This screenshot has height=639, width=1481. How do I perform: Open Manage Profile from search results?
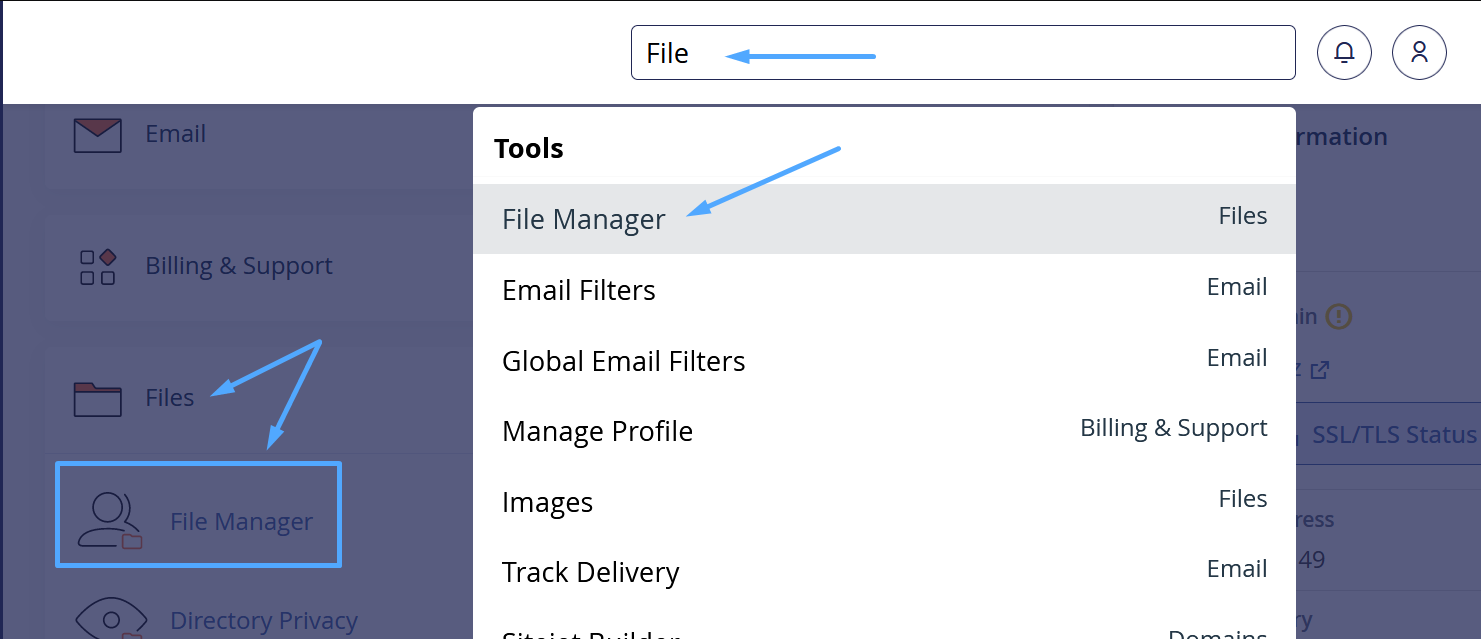(x=597, y=431)
